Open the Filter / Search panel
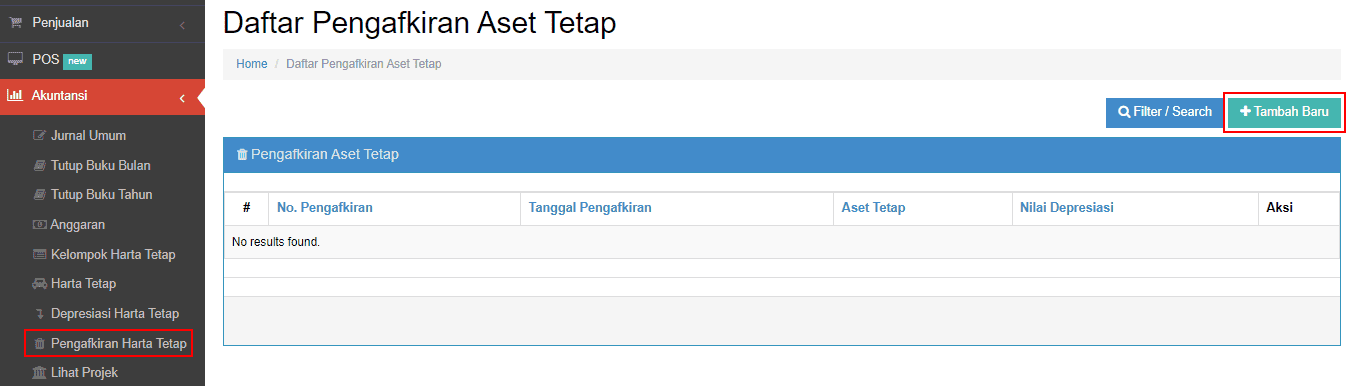 [1165, 112]
